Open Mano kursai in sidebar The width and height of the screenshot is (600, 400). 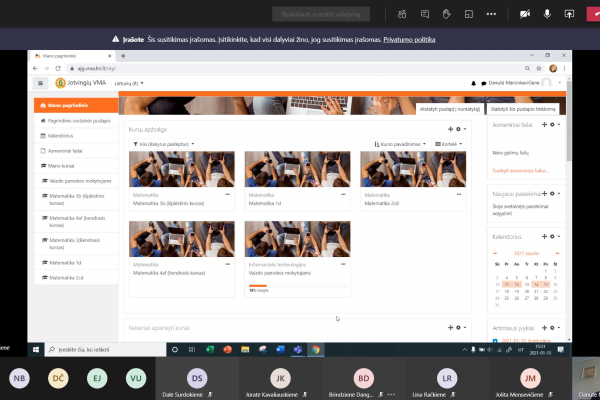coord(76,166)
